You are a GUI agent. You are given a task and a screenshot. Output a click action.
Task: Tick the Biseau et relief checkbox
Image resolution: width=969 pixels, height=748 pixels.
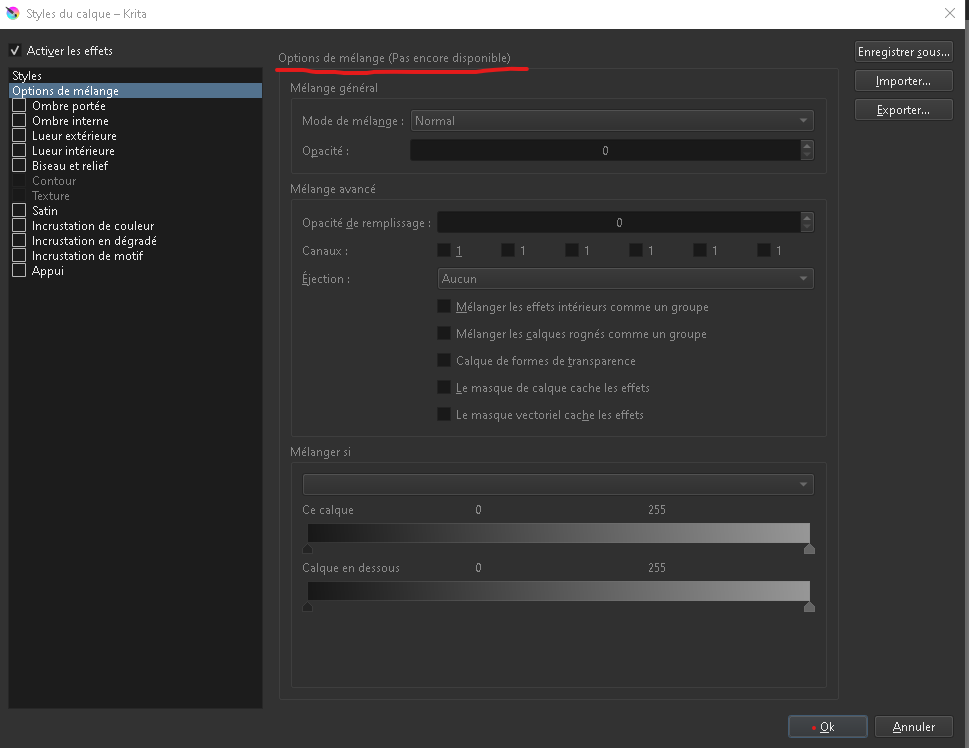point(19,166)
